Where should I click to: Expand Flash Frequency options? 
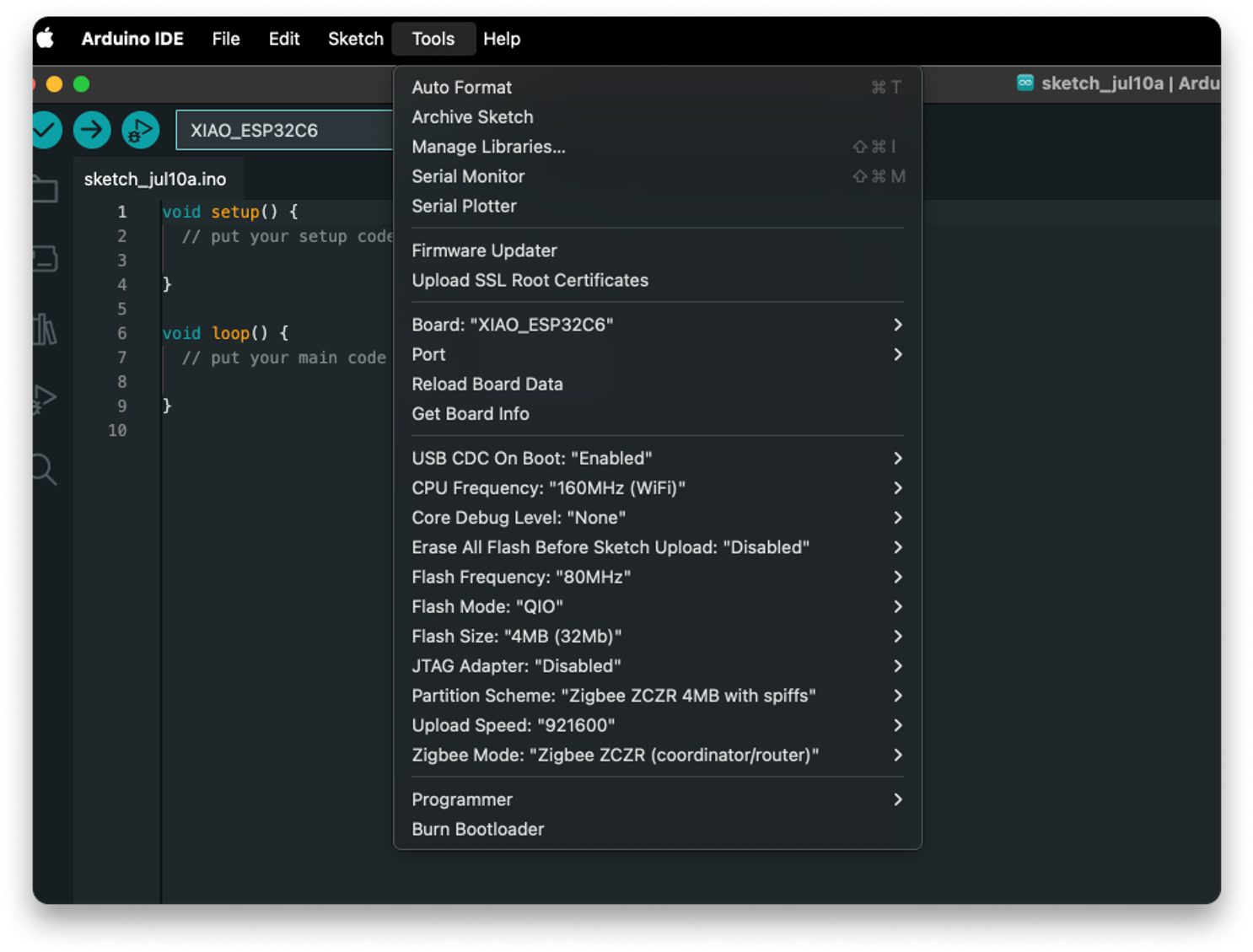[x=658, y=577]
